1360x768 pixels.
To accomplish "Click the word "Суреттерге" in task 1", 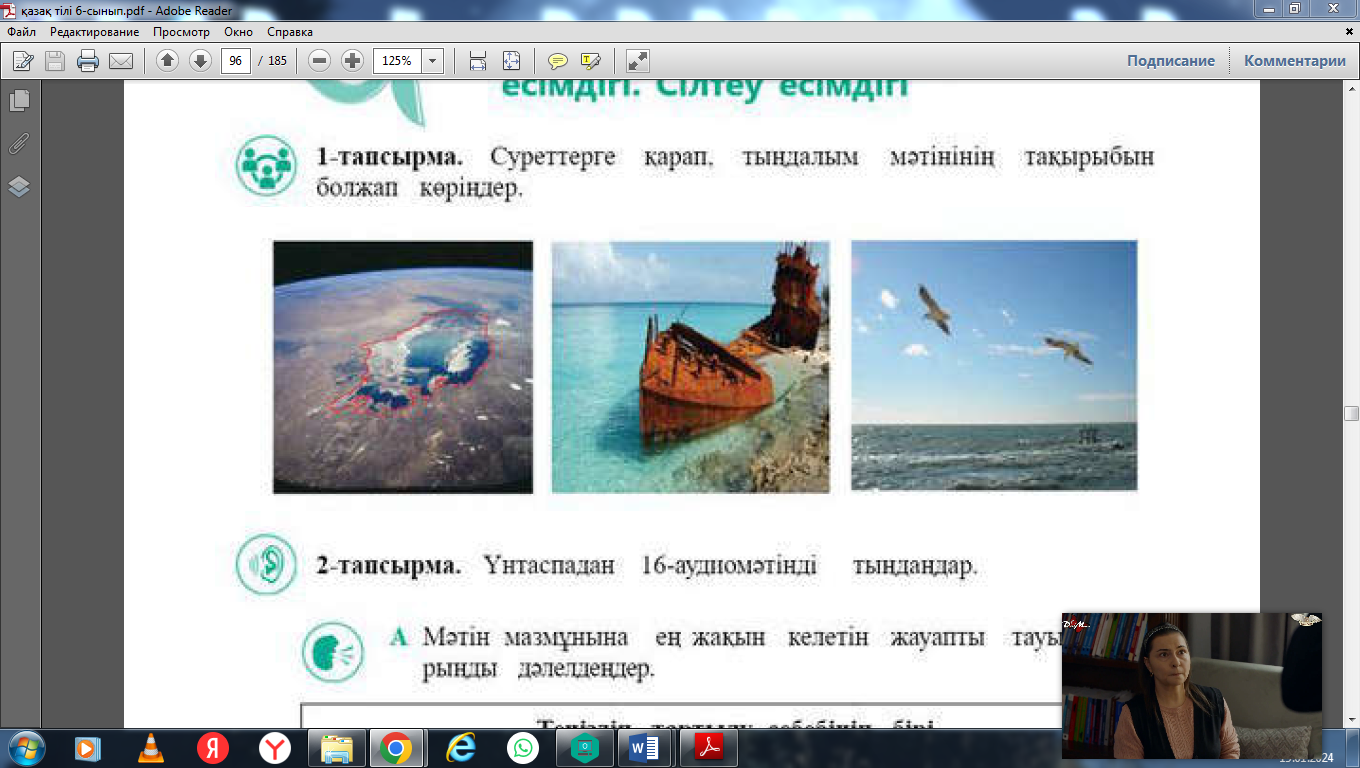I will click(x=553, y=158).
